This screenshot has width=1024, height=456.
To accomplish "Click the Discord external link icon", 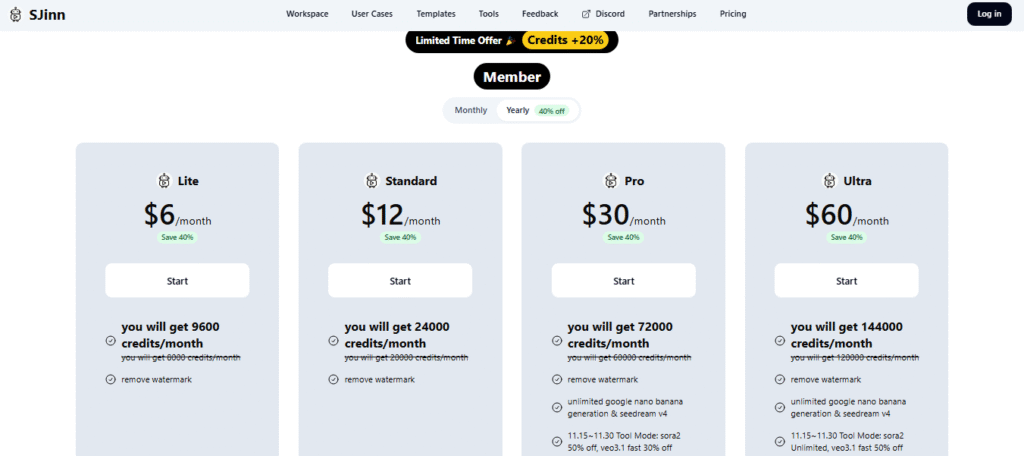I will tap(586, 14).
